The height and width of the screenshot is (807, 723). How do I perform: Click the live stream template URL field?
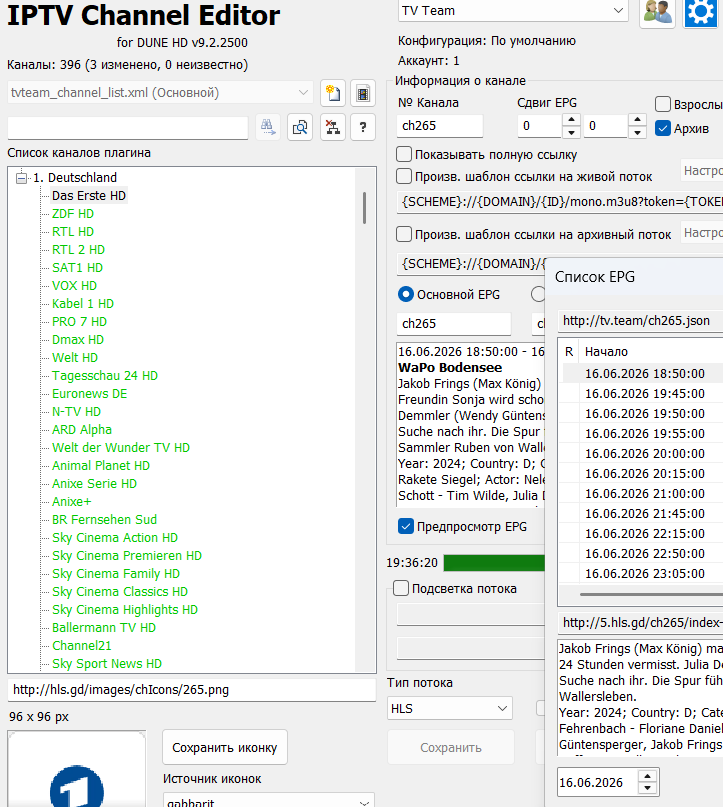560,202
